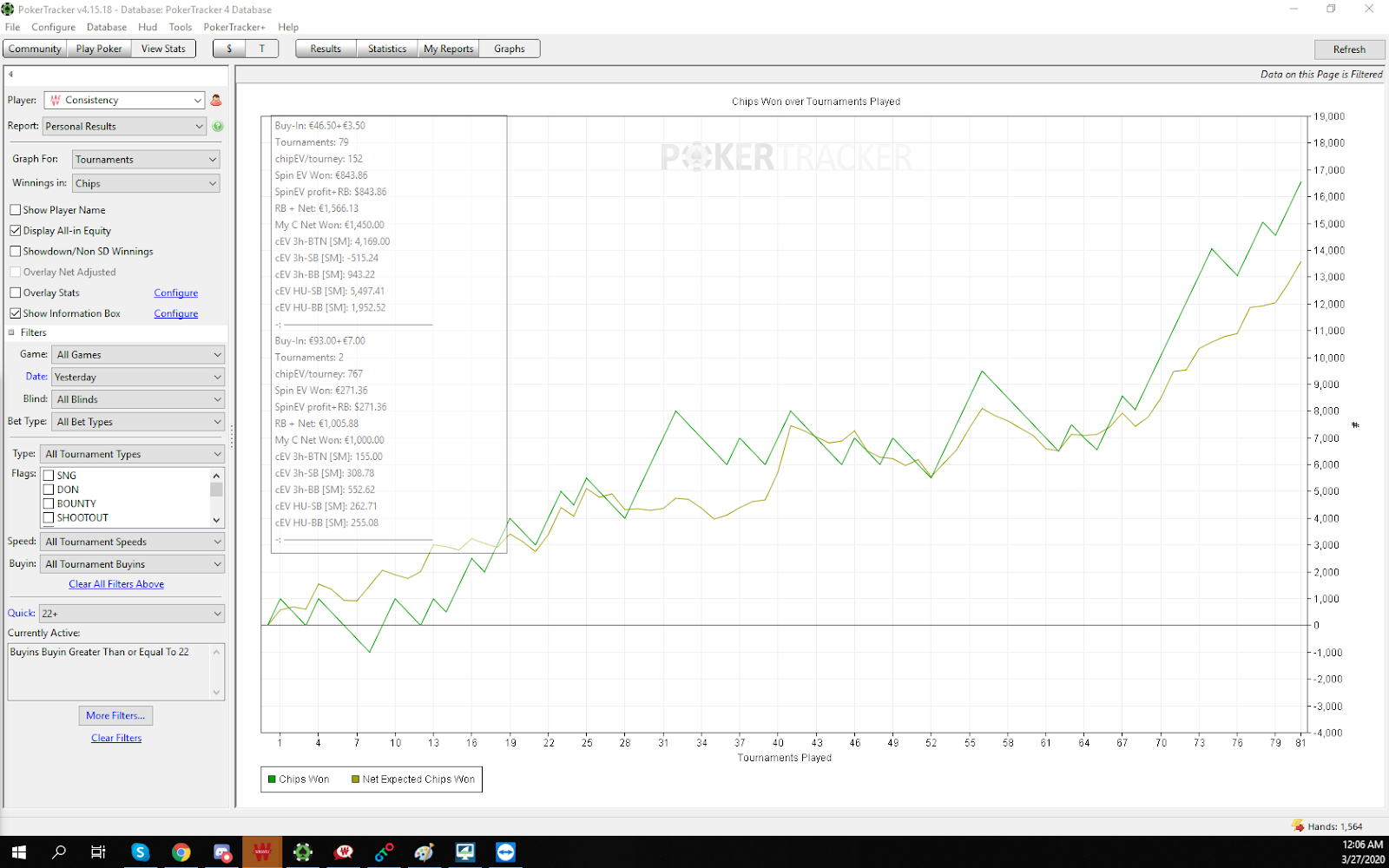Launch Google Chrome from the taskbar
This screenshot has height=868, width=1389.
click(181, 852)
